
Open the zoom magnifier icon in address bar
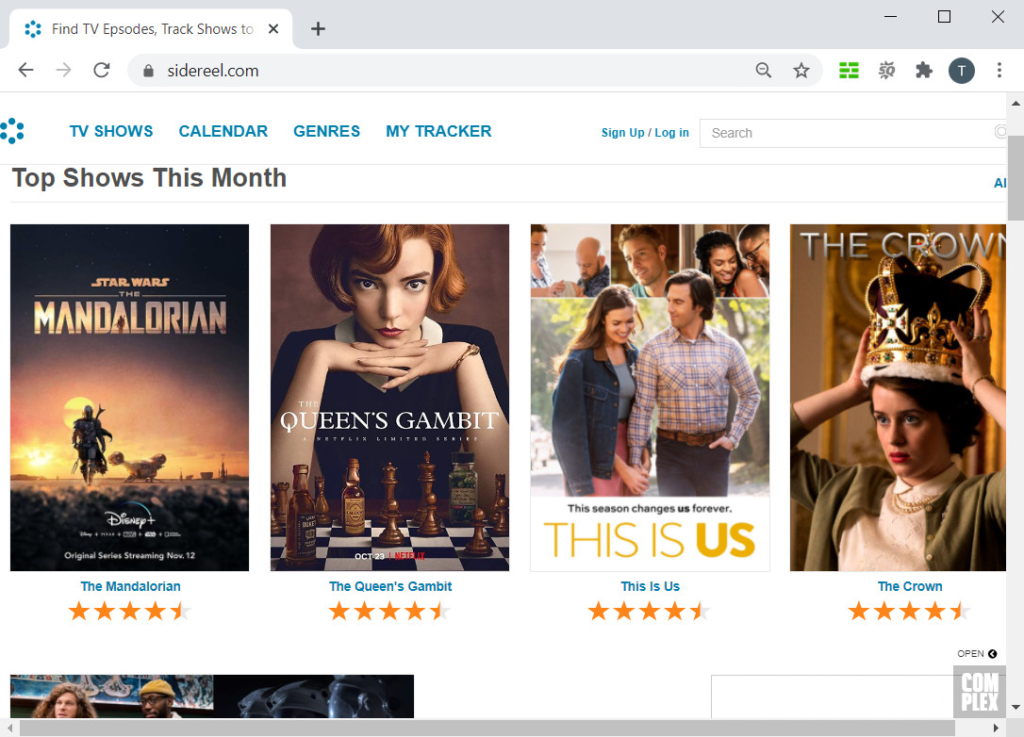click(x=763, y=70)
